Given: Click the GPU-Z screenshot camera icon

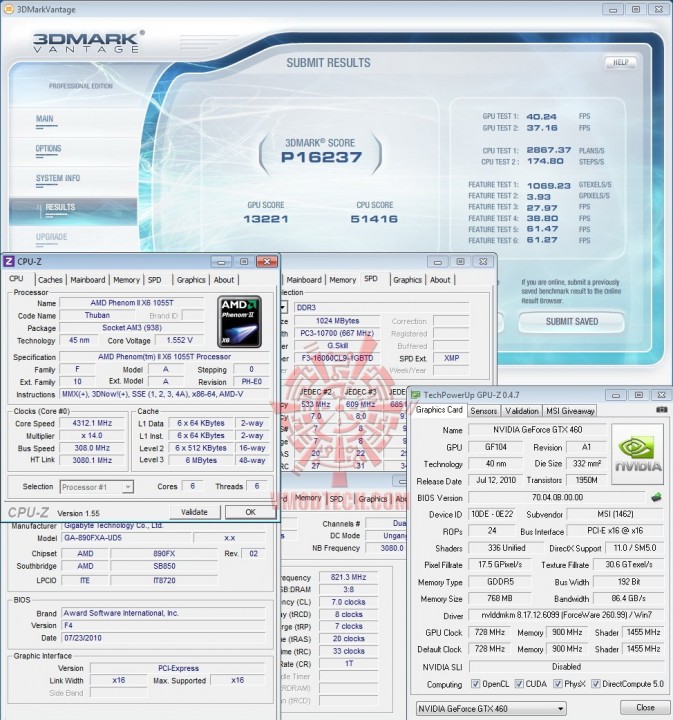Looking at the screenshot, I should [662, 409].
